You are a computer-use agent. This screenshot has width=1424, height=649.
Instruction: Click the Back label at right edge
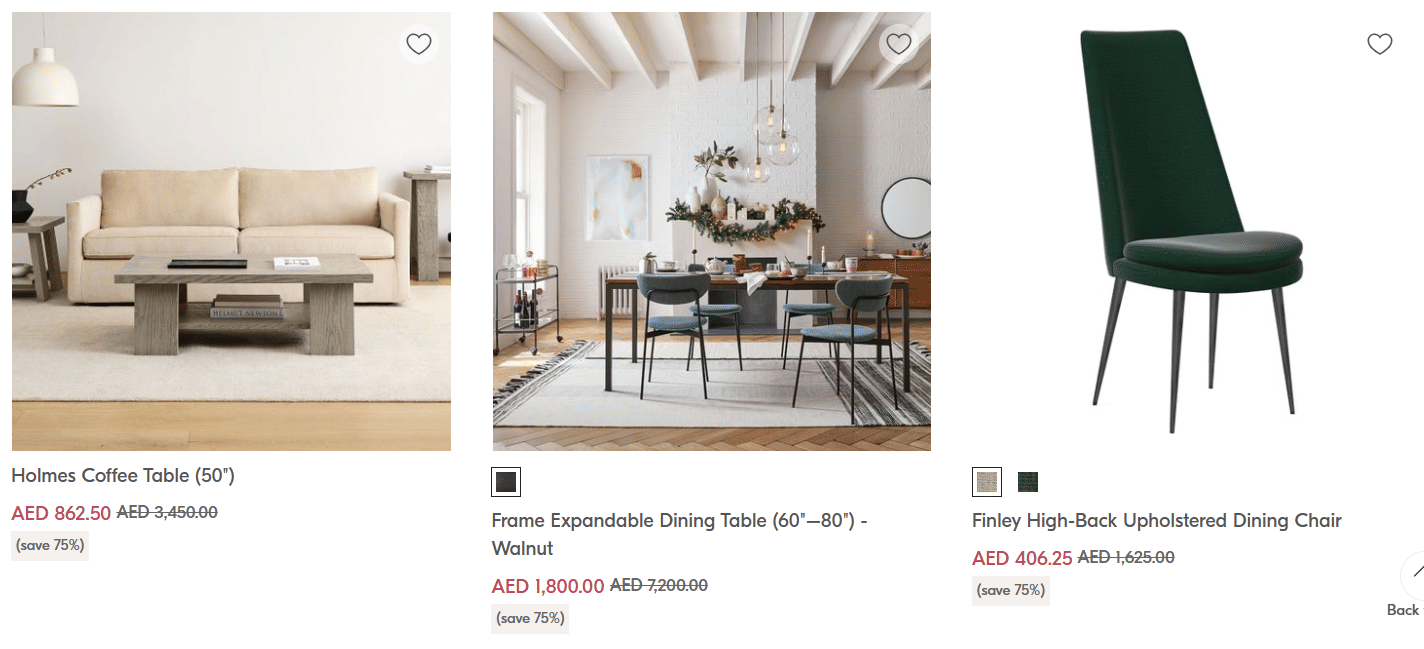[1403, 610]
